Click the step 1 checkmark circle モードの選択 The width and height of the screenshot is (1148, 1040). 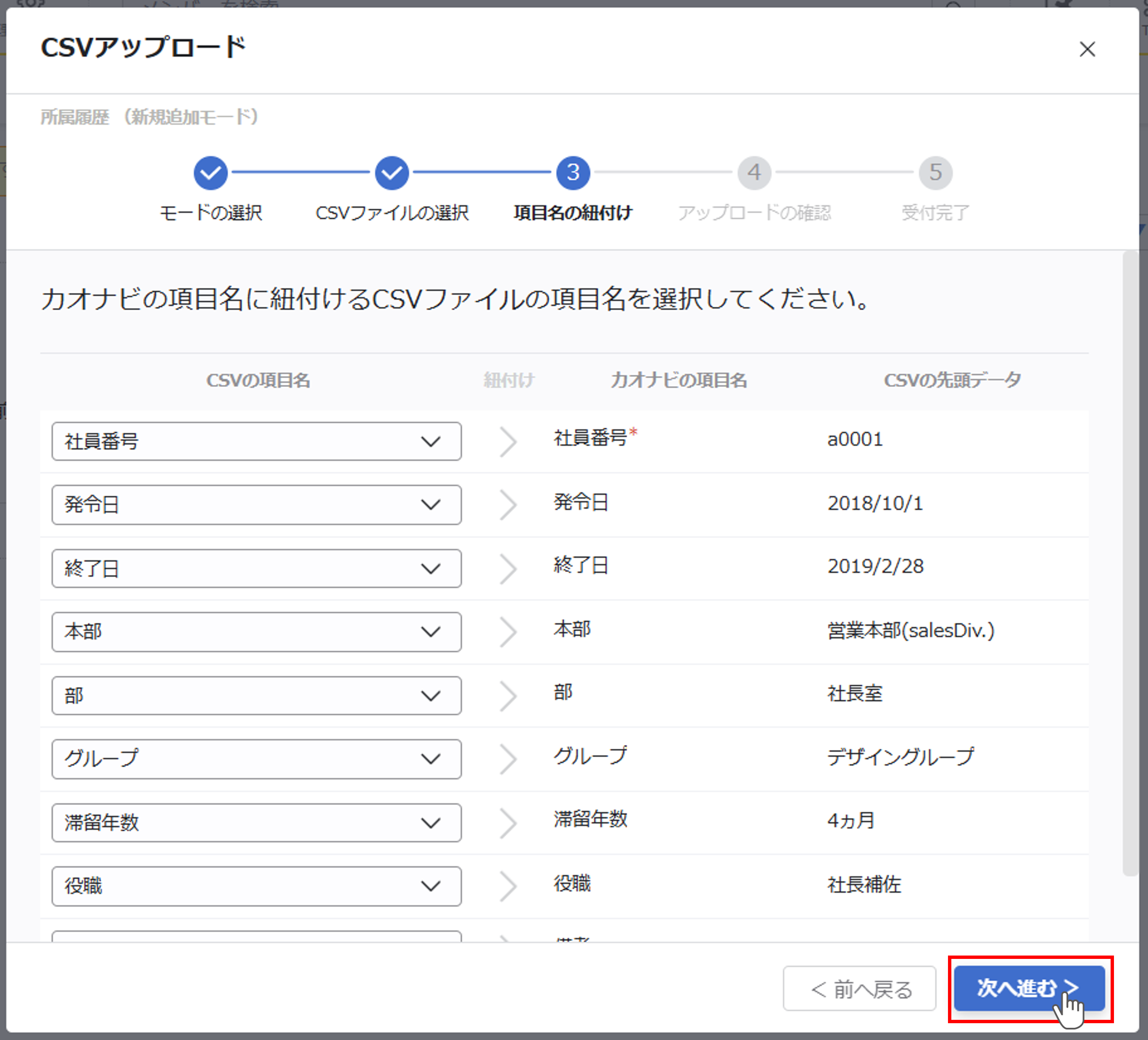click(x=210, y=173)
